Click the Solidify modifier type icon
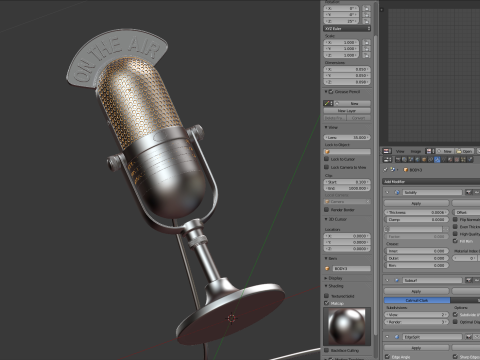The height and width of the screenshot is (360, 480). (x=397, y=192)
